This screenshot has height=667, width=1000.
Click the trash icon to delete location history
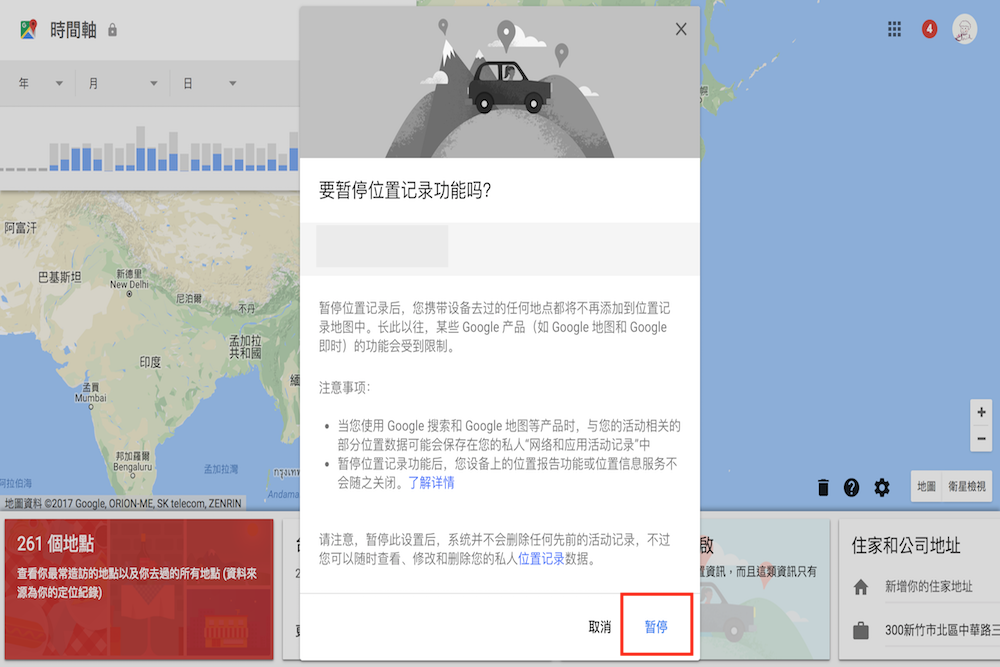(823, 487)
